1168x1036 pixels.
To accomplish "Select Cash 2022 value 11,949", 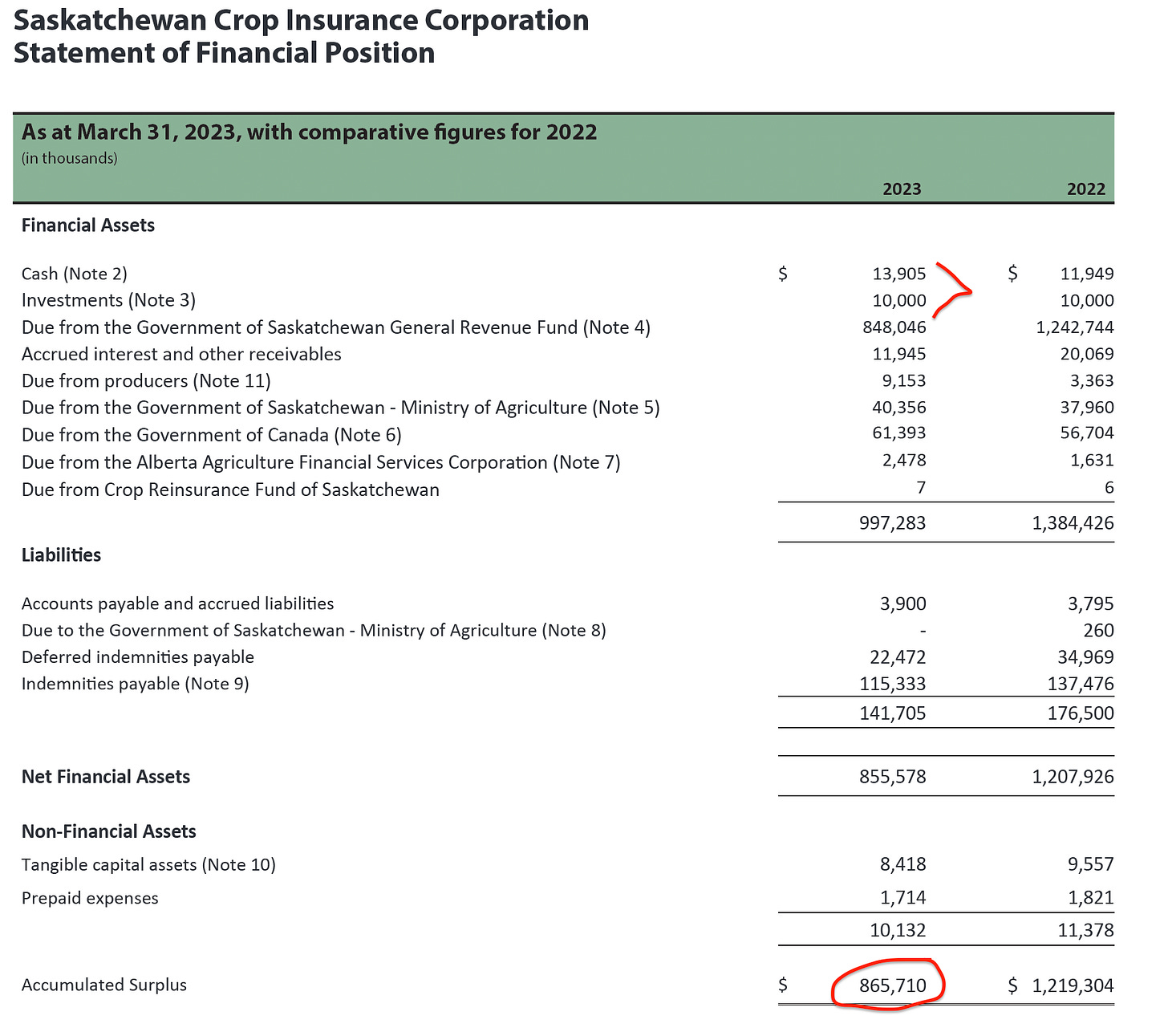I will point(1087,274).
